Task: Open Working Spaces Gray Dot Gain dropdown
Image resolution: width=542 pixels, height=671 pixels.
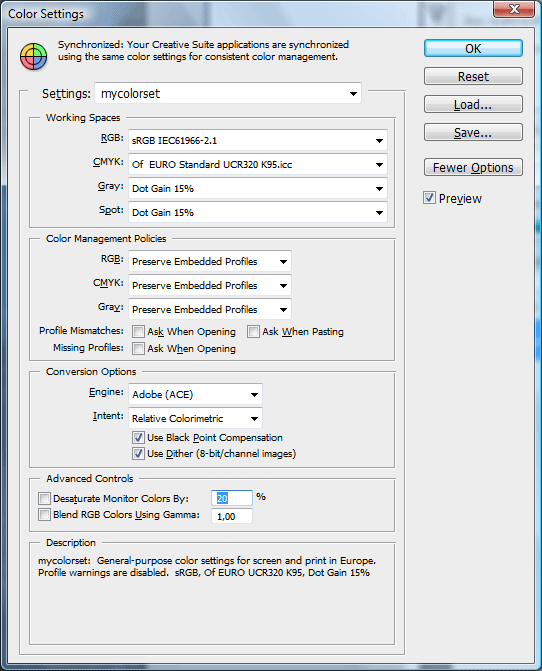Action: [x=258, y=188]
